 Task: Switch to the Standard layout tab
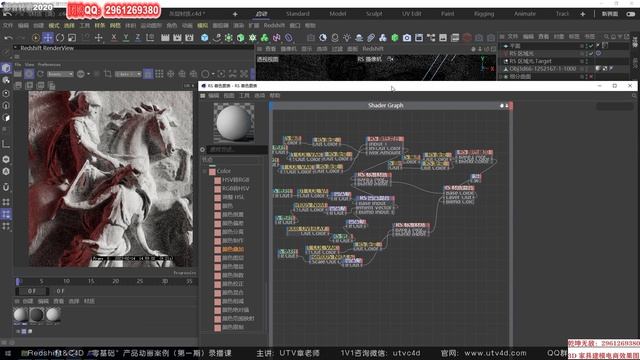tap(298, 14)
